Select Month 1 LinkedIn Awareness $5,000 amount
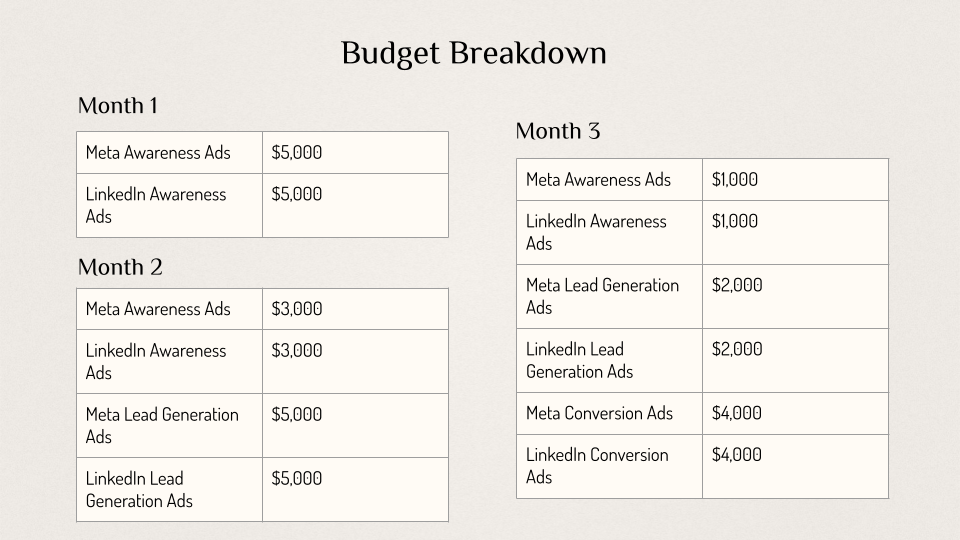Viewport: 960px width, 540px height. [297, 195]
